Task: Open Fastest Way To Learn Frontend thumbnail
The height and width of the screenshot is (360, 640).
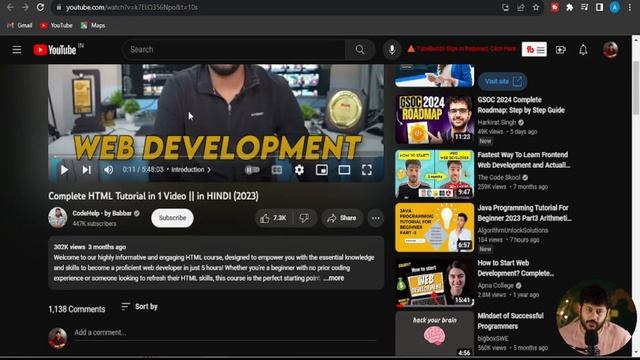Action: point(434,174)
